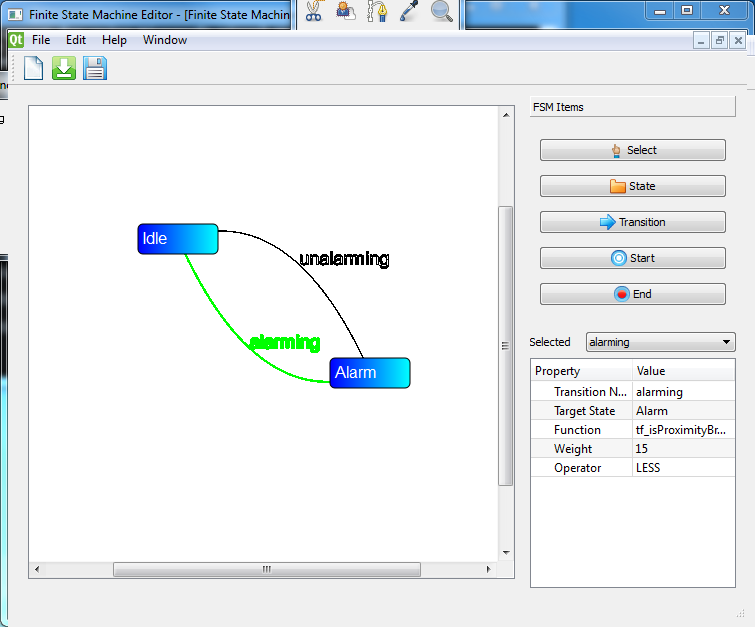Open the Selected item dropdown

(660, 342)
